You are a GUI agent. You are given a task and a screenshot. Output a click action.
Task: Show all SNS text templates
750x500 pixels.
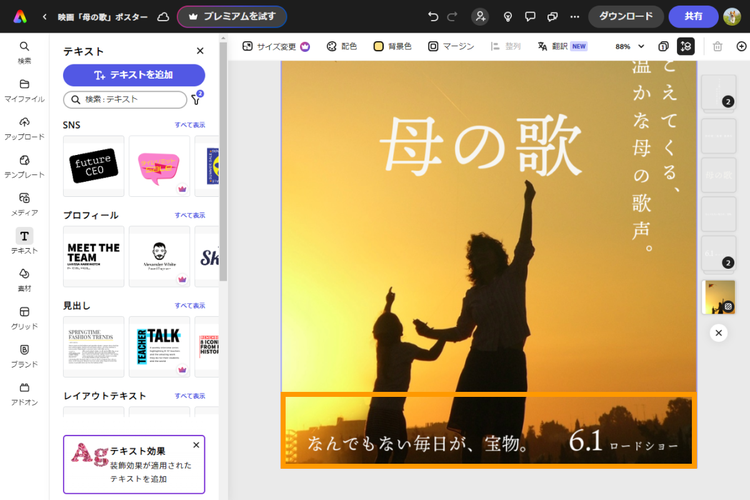point(189,125)
